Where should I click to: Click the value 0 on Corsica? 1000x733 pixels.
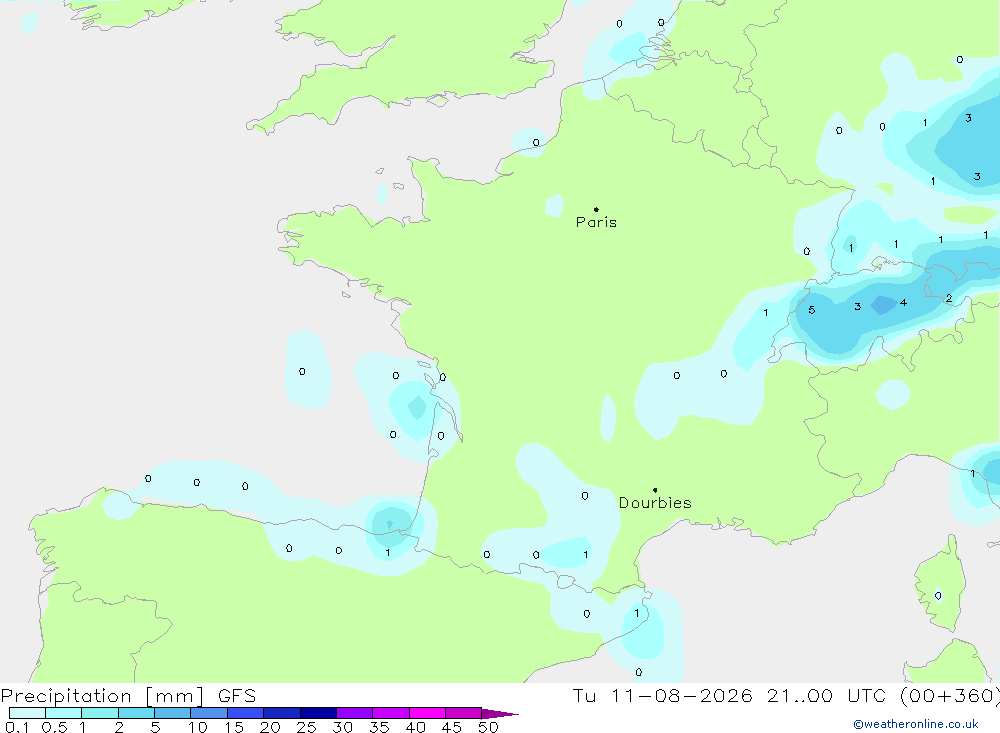[938, 596]
